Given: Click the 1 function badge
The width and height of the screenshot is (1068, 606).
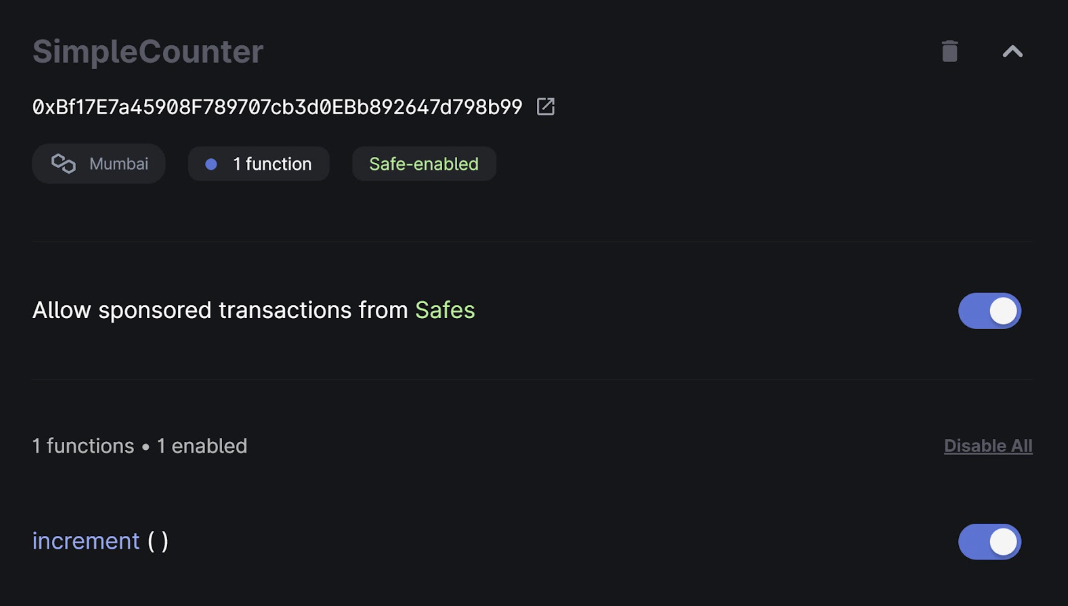Looking at the screenshot, I should (x=259, y=164).
